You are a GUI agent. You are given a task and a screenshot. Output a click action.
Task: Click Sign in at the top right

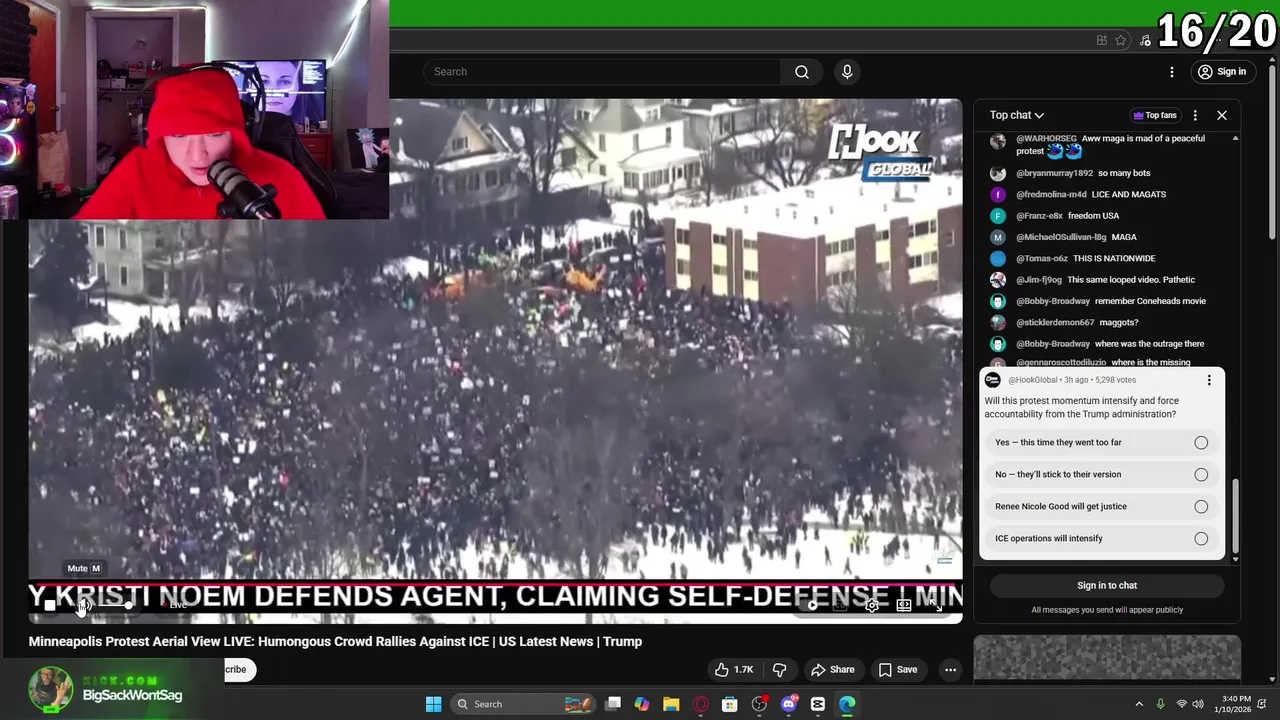pyautogui.click(x=1222, y=72)
